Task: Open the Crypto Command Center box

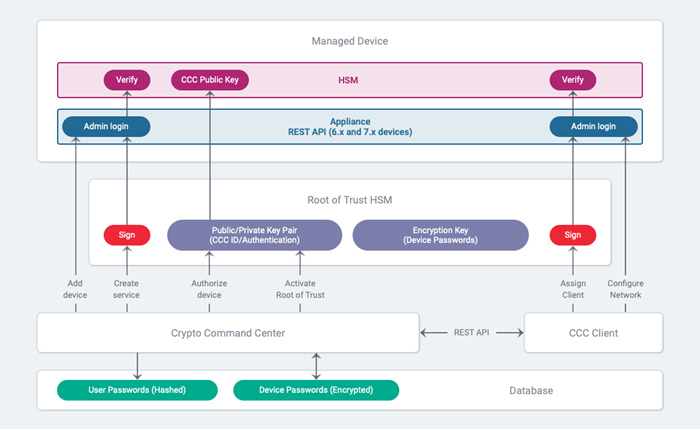Action: (228, 333)
